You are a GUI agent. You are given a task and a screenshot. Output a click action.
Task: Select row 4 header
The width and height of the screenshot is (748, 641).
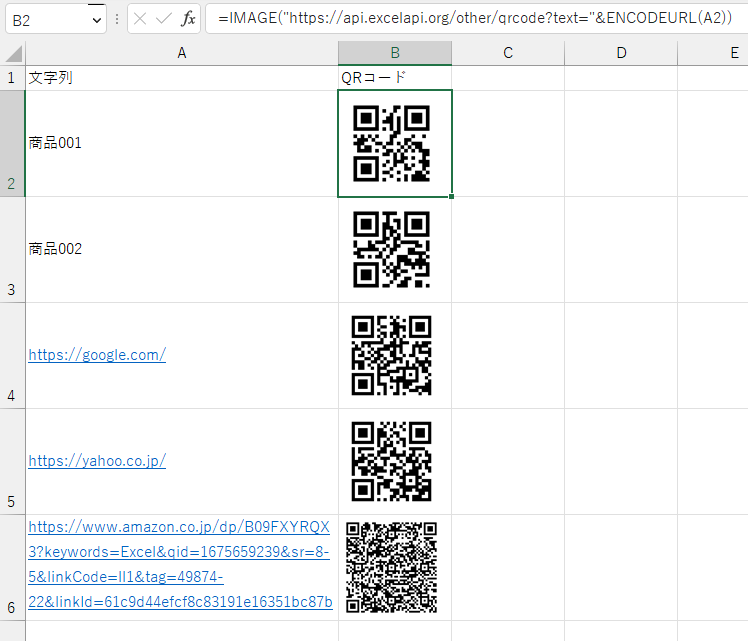12,355
